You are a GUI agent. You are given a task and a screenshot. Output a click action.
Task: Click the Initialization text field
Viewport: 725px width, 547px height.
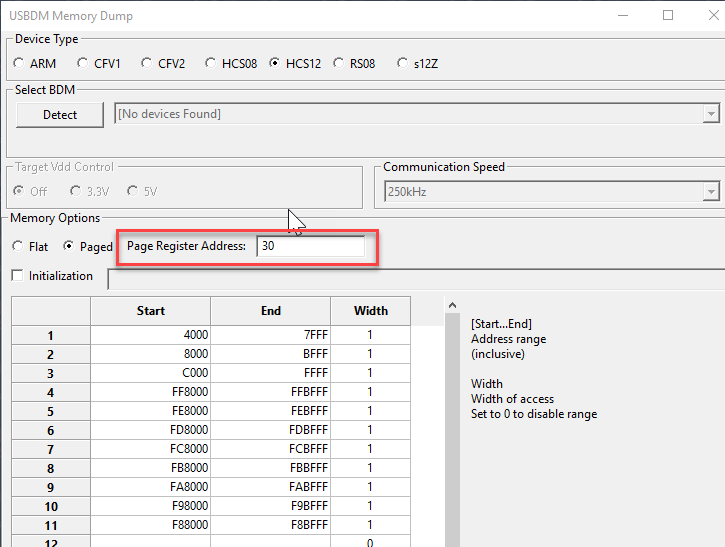coord(416,279)
